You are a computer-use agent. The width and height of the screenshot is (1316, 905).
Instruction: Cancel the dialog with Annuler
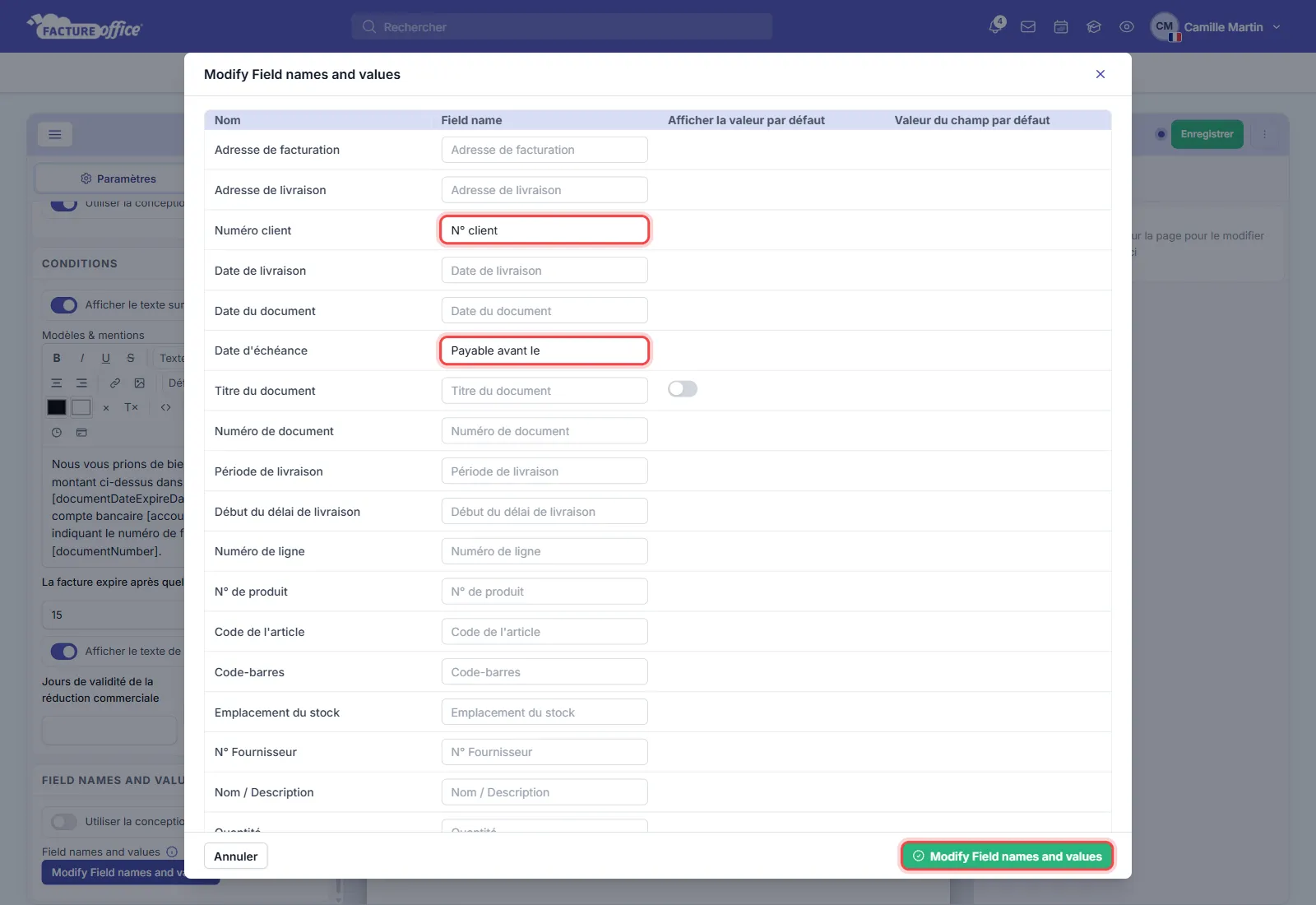point(236,856)
